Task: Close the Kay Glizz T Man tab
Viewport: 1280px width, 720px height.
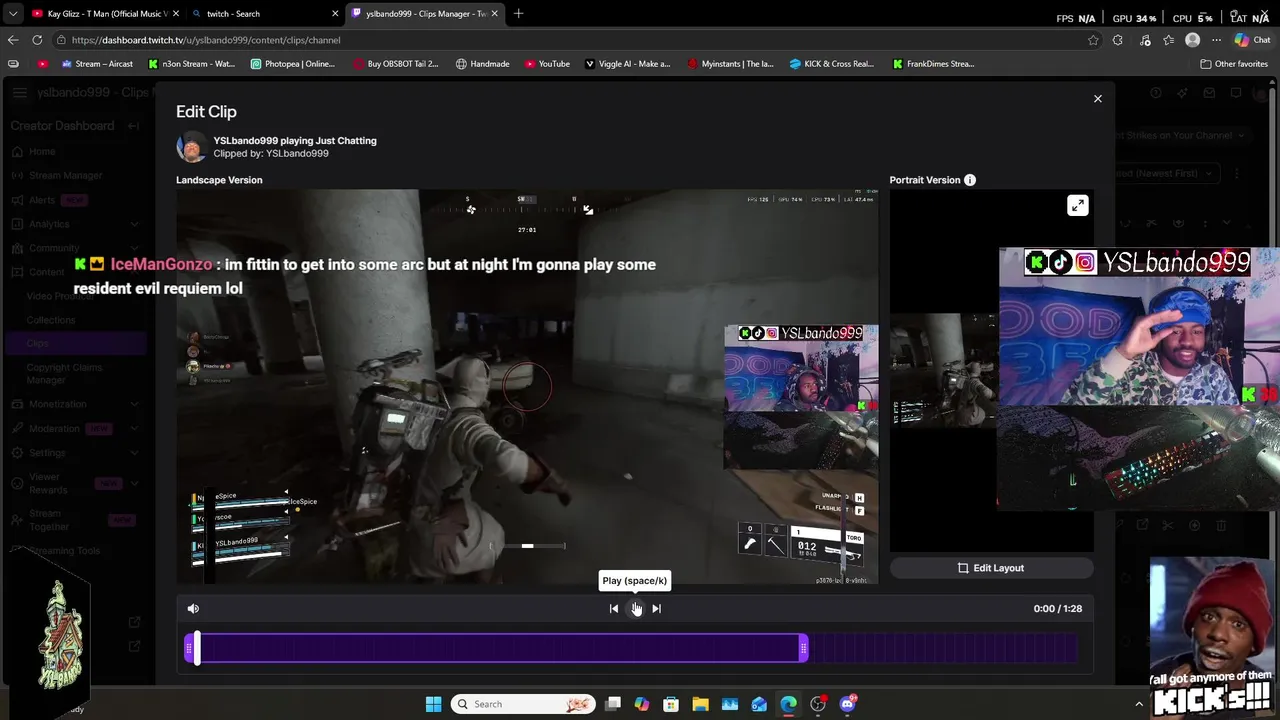Action: (x=176, y=14)
